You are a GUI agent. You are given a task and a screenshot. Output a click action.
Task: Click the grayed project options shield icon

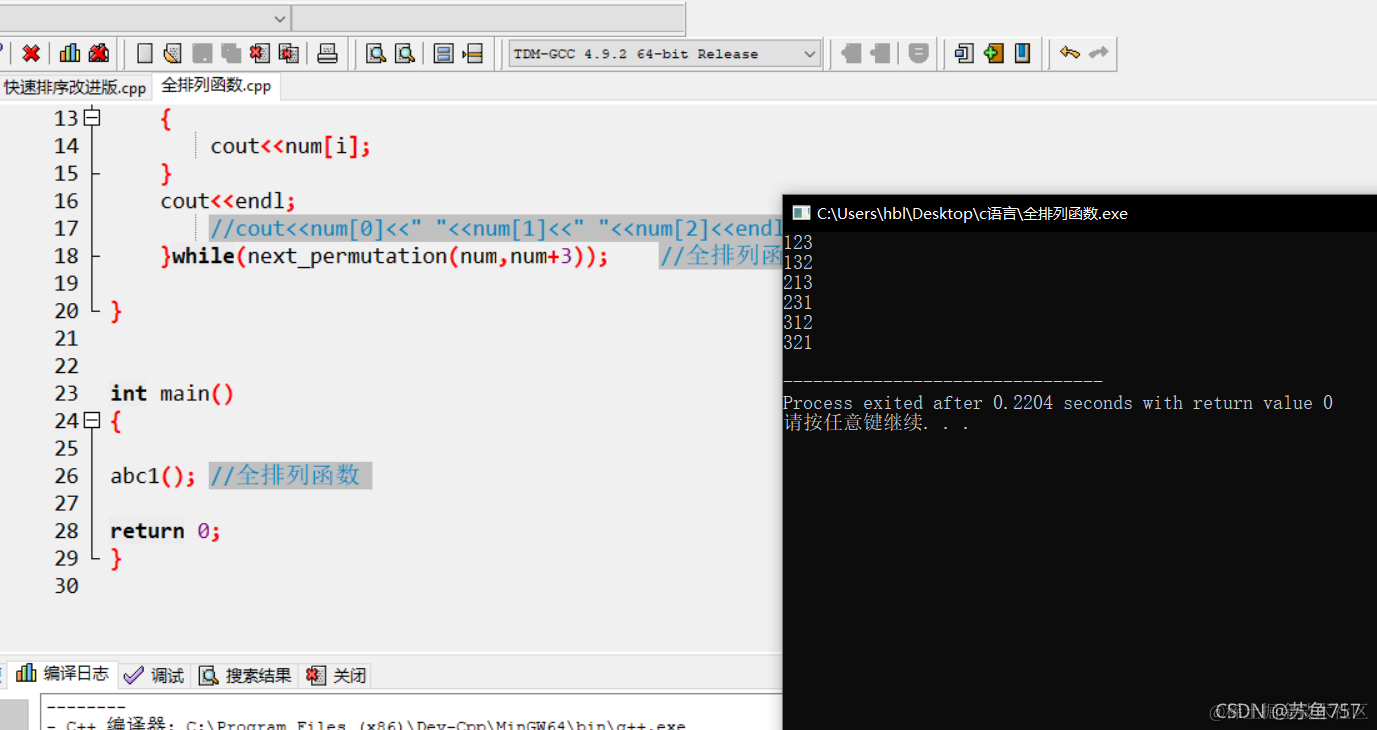point(919,53)
